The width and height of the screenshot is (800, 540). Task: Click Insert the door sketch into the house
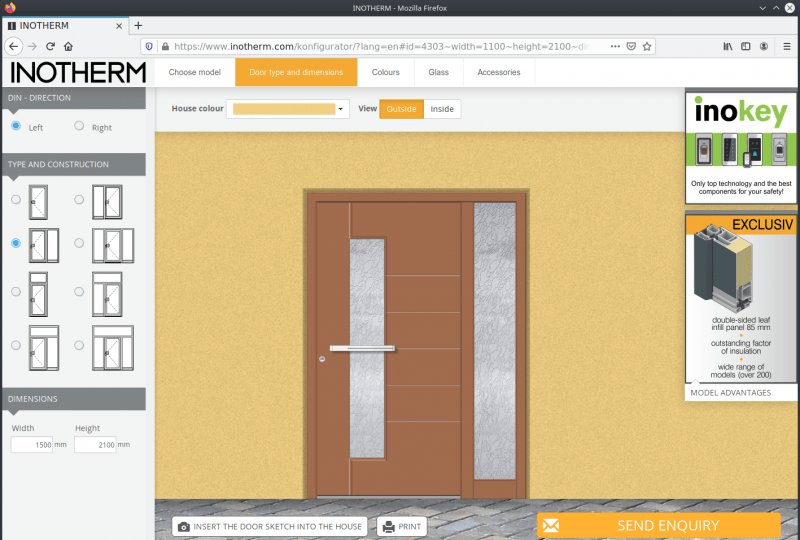click(270, 526)
